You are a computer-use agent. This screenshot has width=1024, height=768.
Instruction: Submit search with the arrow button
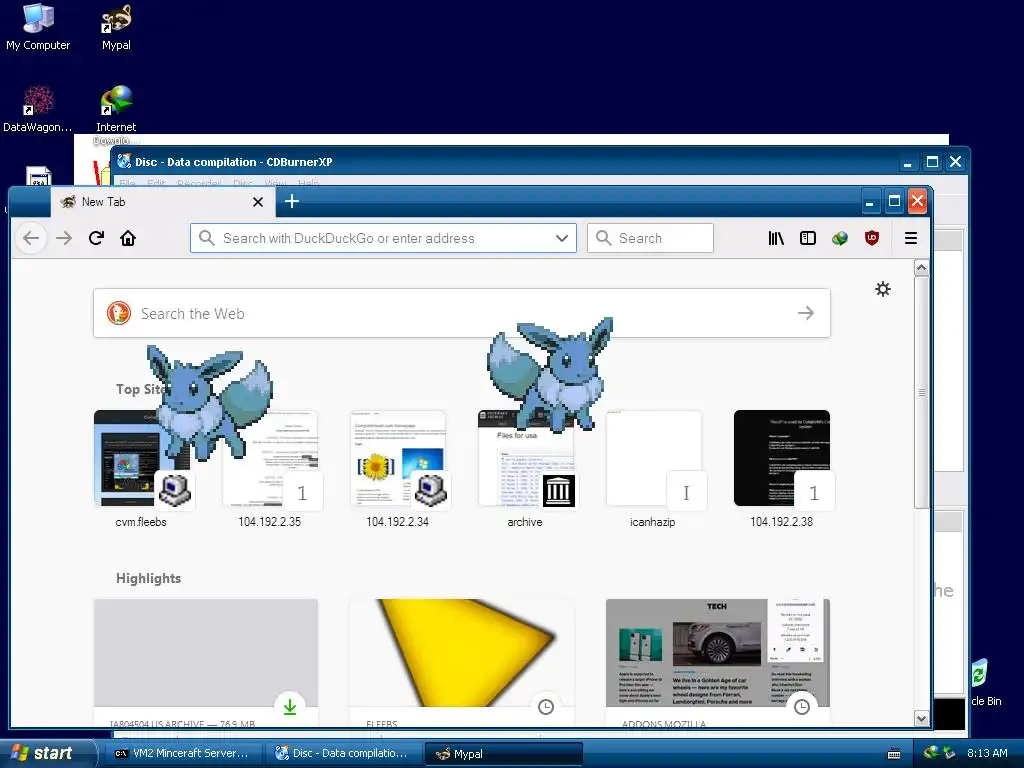click(806, 313)
